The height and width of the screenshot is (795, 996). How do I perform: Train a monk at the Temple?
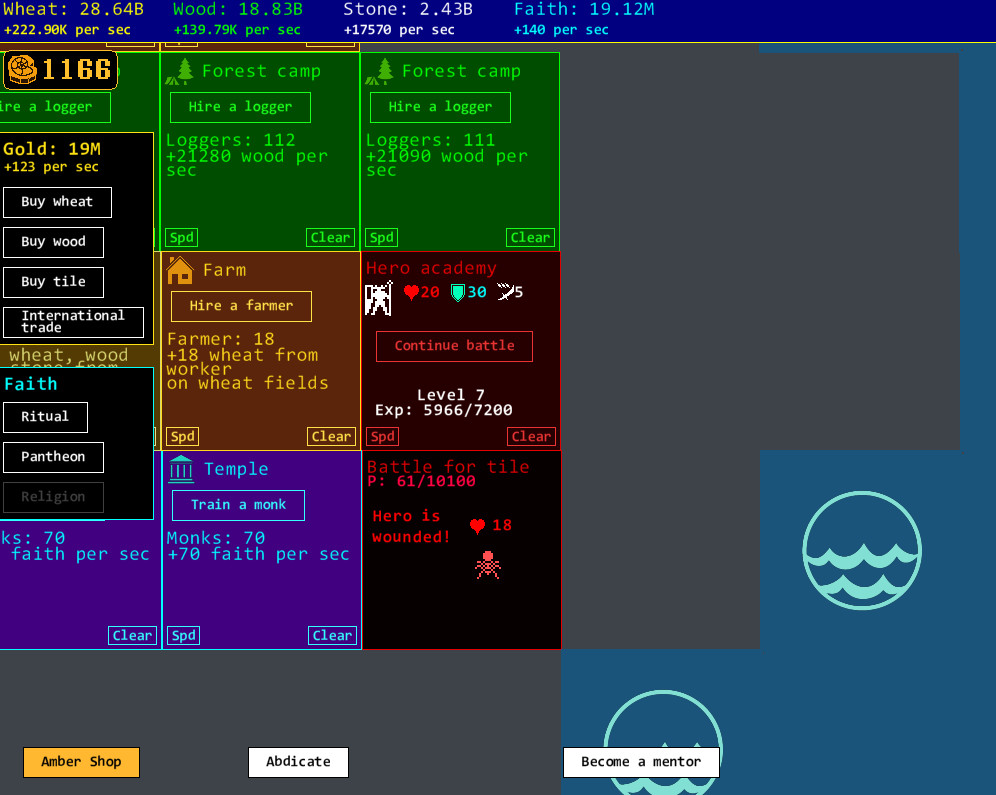pyautogui.click(x=237, y=505)
